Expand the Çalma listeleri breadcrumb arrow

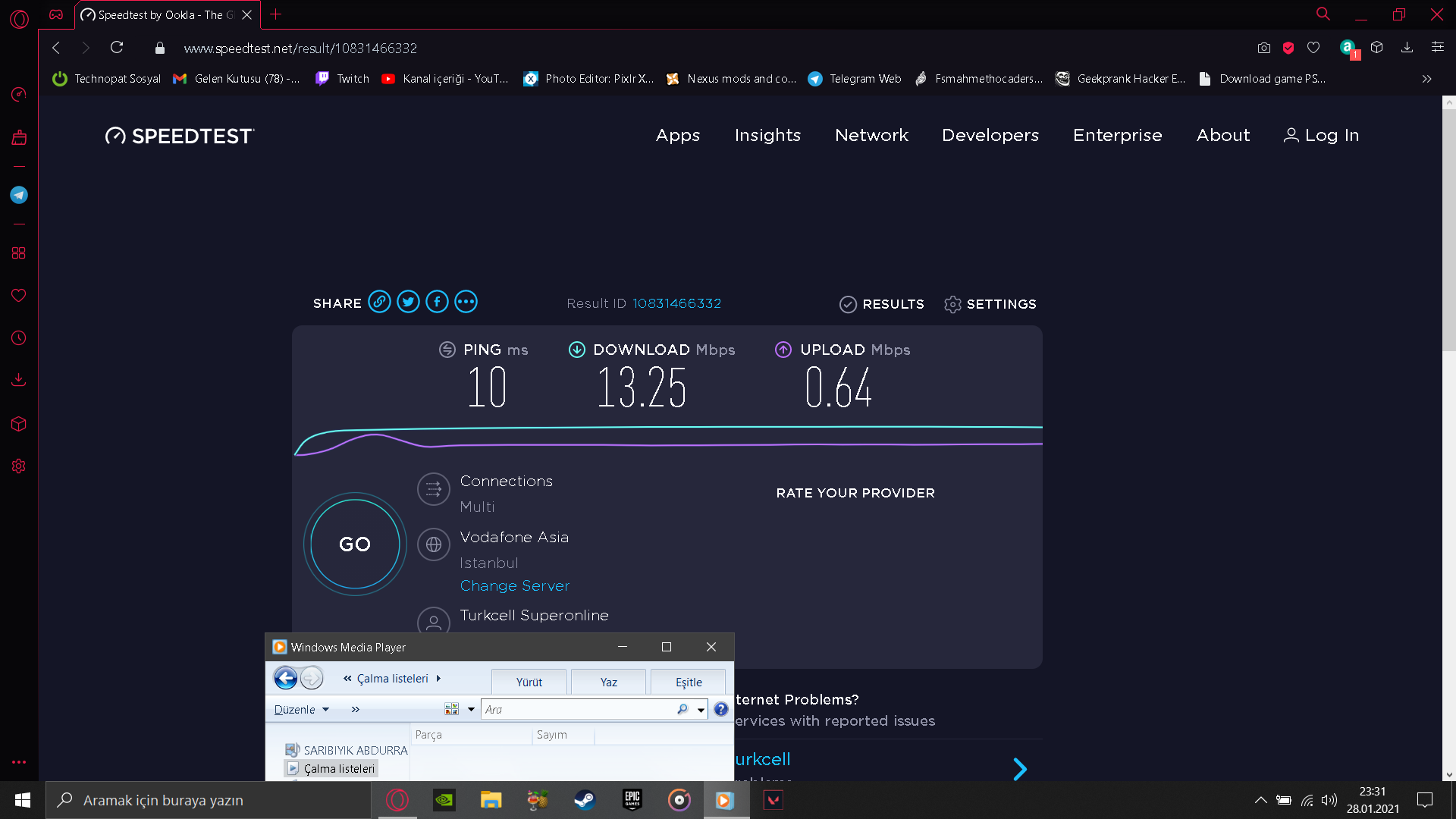(x=438, y=679)
